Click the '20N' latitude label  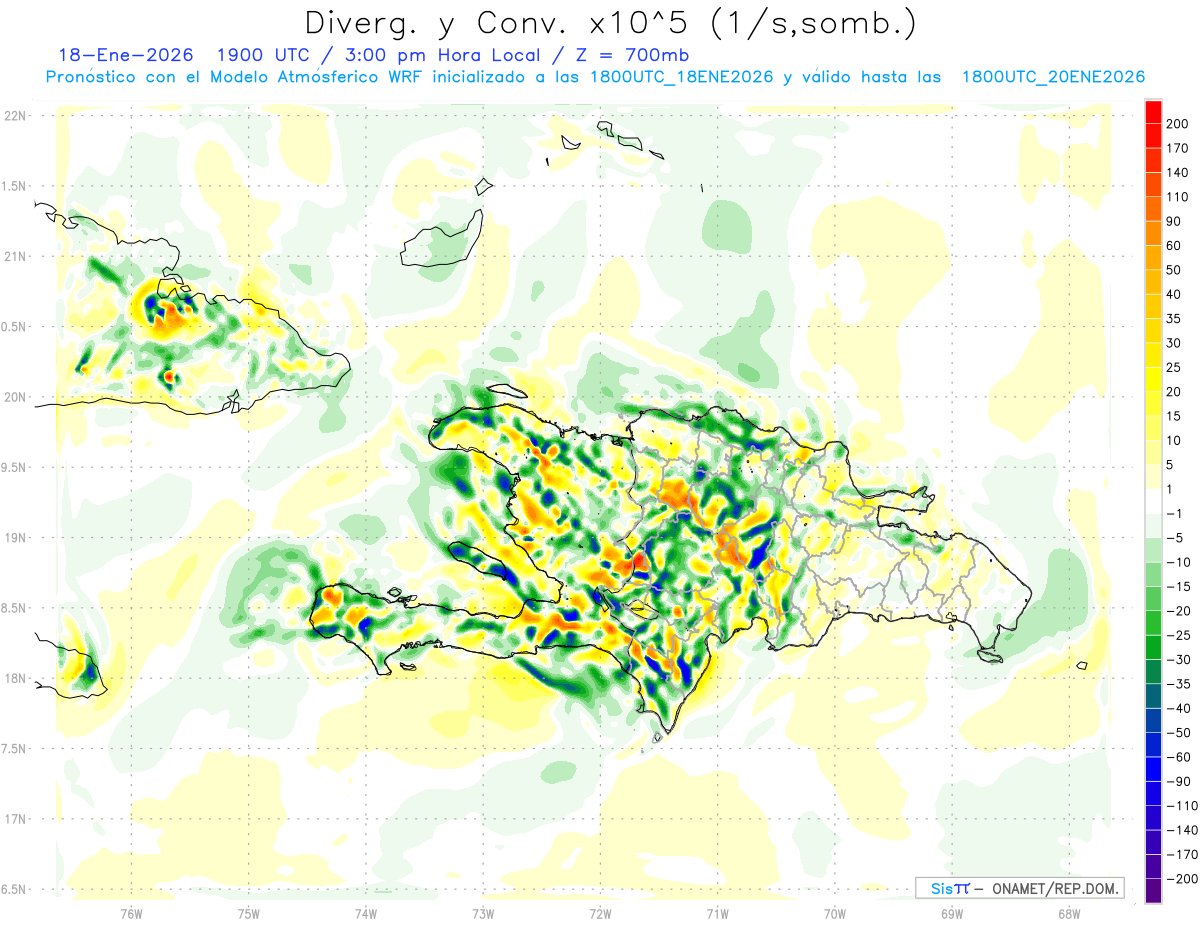[15, 397]
